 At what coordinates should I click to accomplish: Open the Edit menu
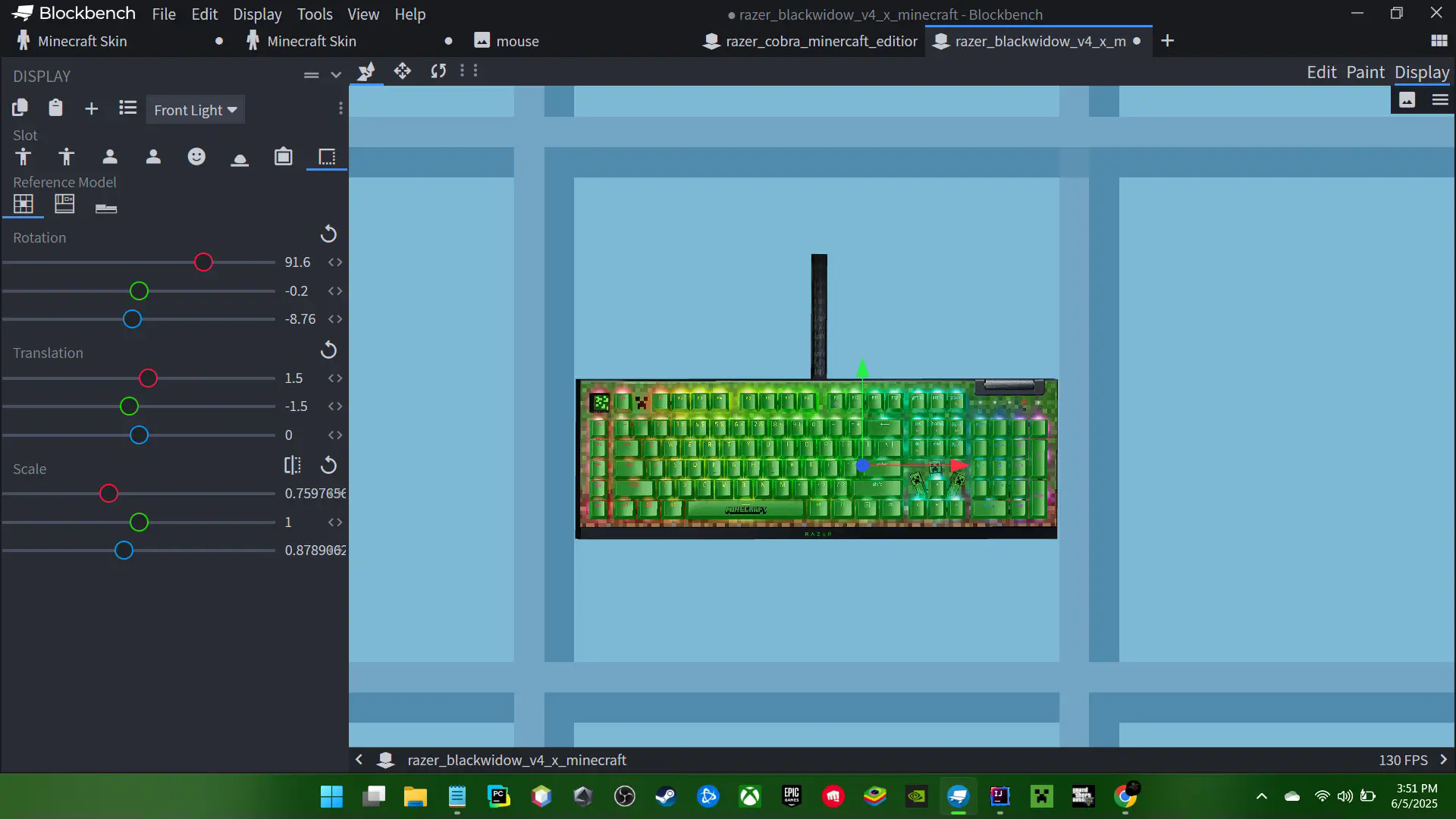pyautogui.click(x=204, y=14)
